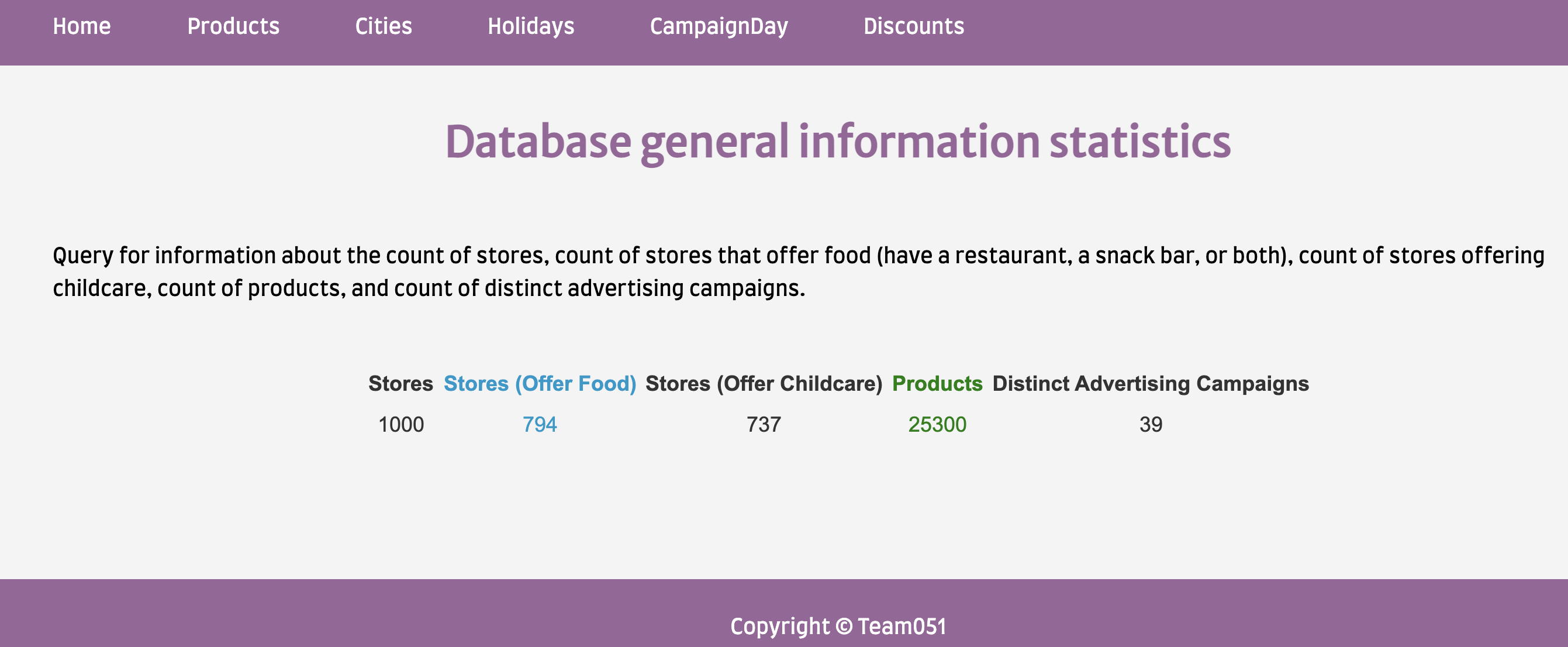Viewport: 1568px width, 647px height.
Task: Click the childcare stores value 737
Action: coord(764,425)
